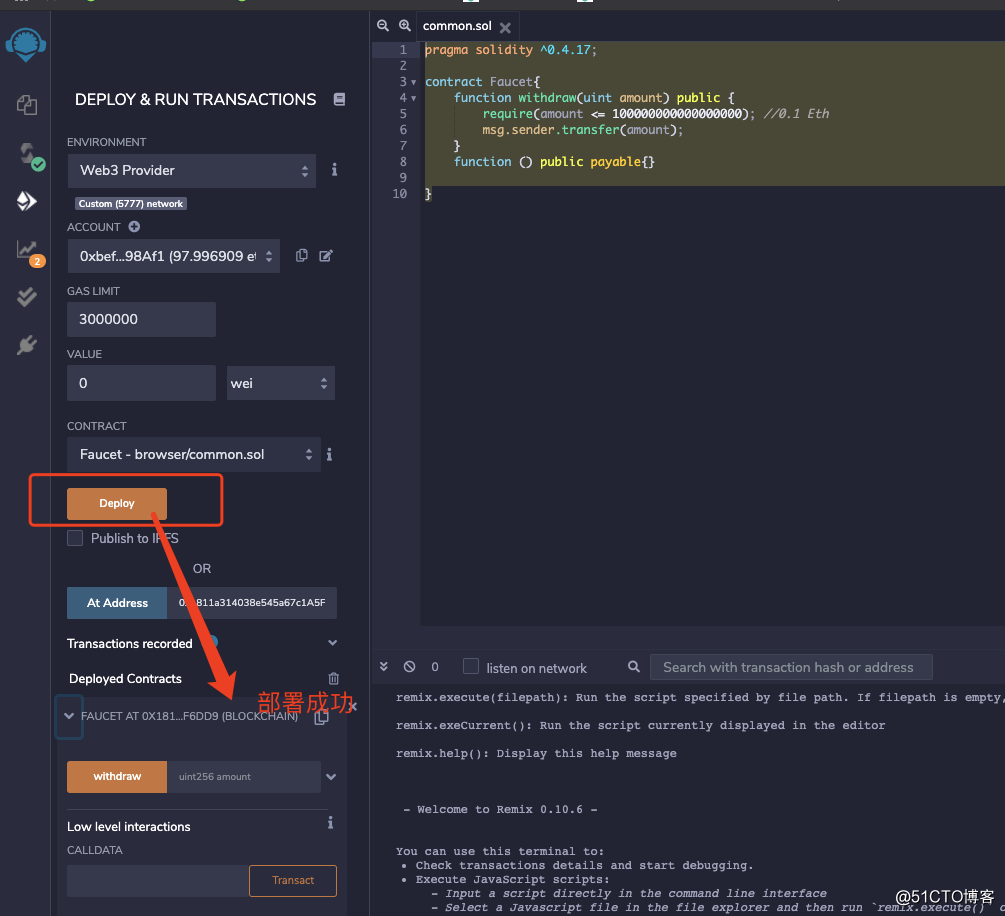
Task: Clear the terminal console
Action: [409, 667]
